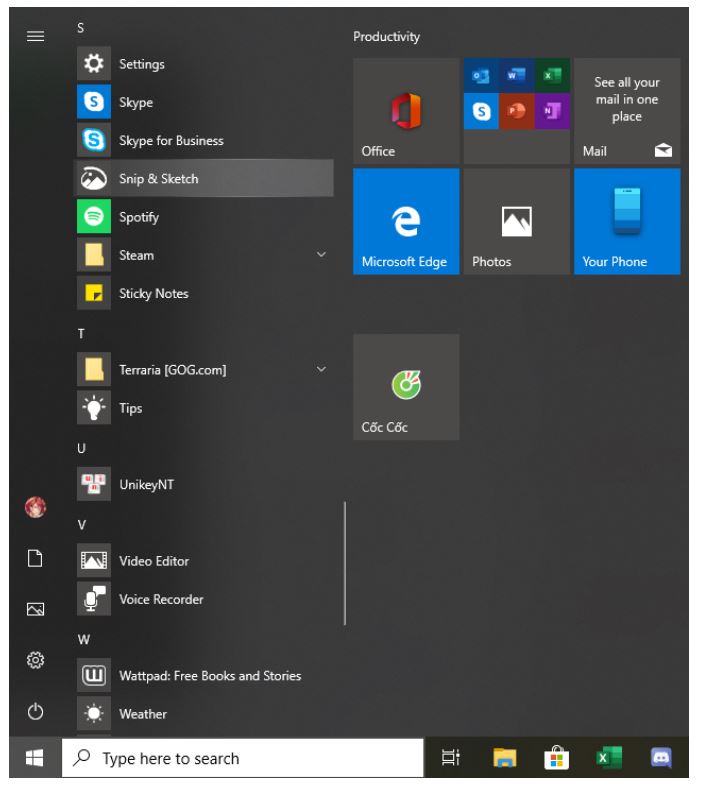
Task: Open Wattpad: Free Books and Stories
Action: [204, 675]
